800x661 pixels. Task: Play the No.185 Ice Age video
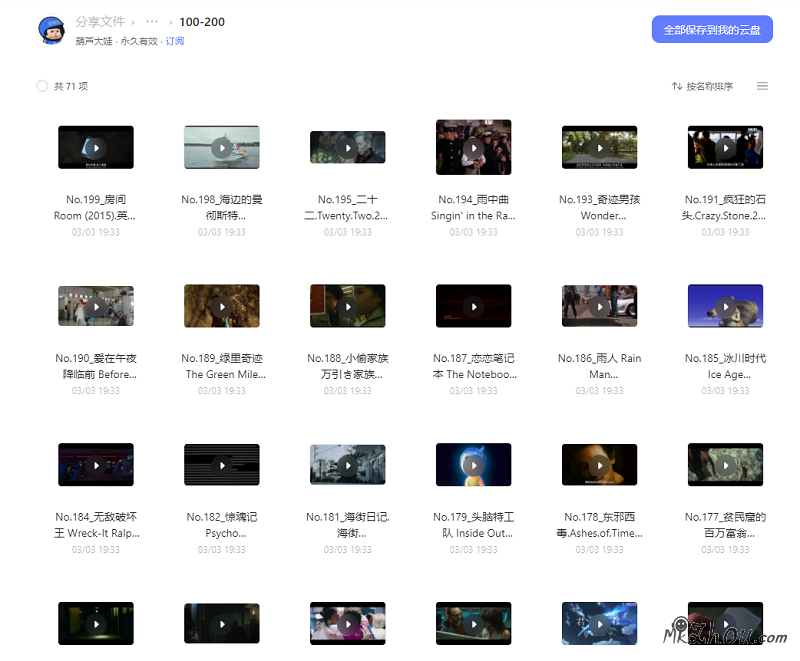726,306
